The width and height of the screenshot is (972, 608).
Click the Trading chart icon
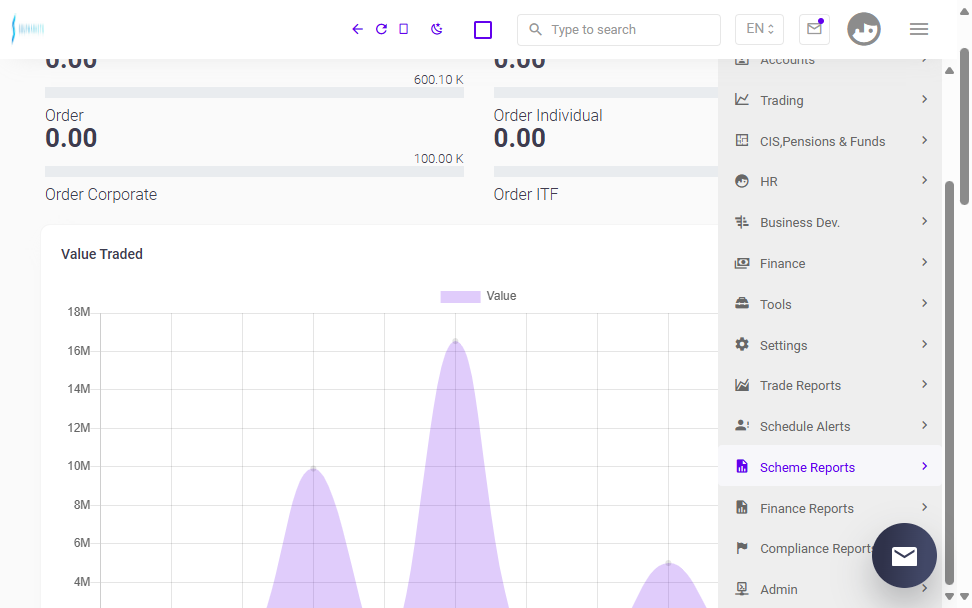click(x=742, y=99)
